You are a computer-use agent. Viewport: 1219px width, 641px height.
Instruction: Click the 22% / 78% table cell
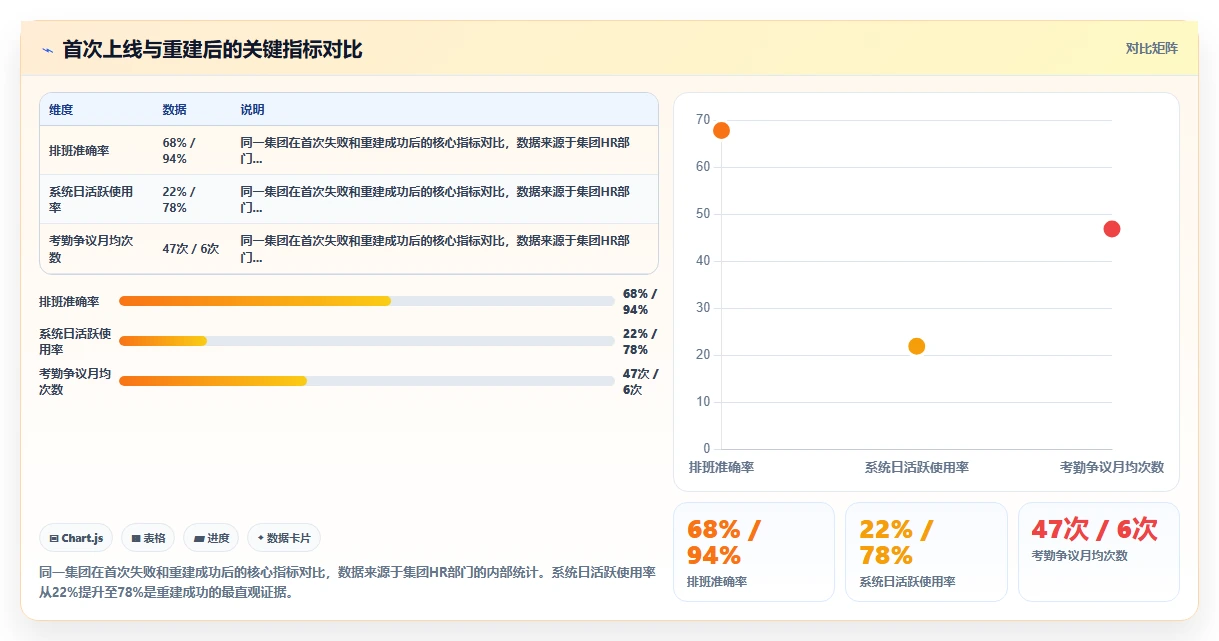[x=180, y=199]
